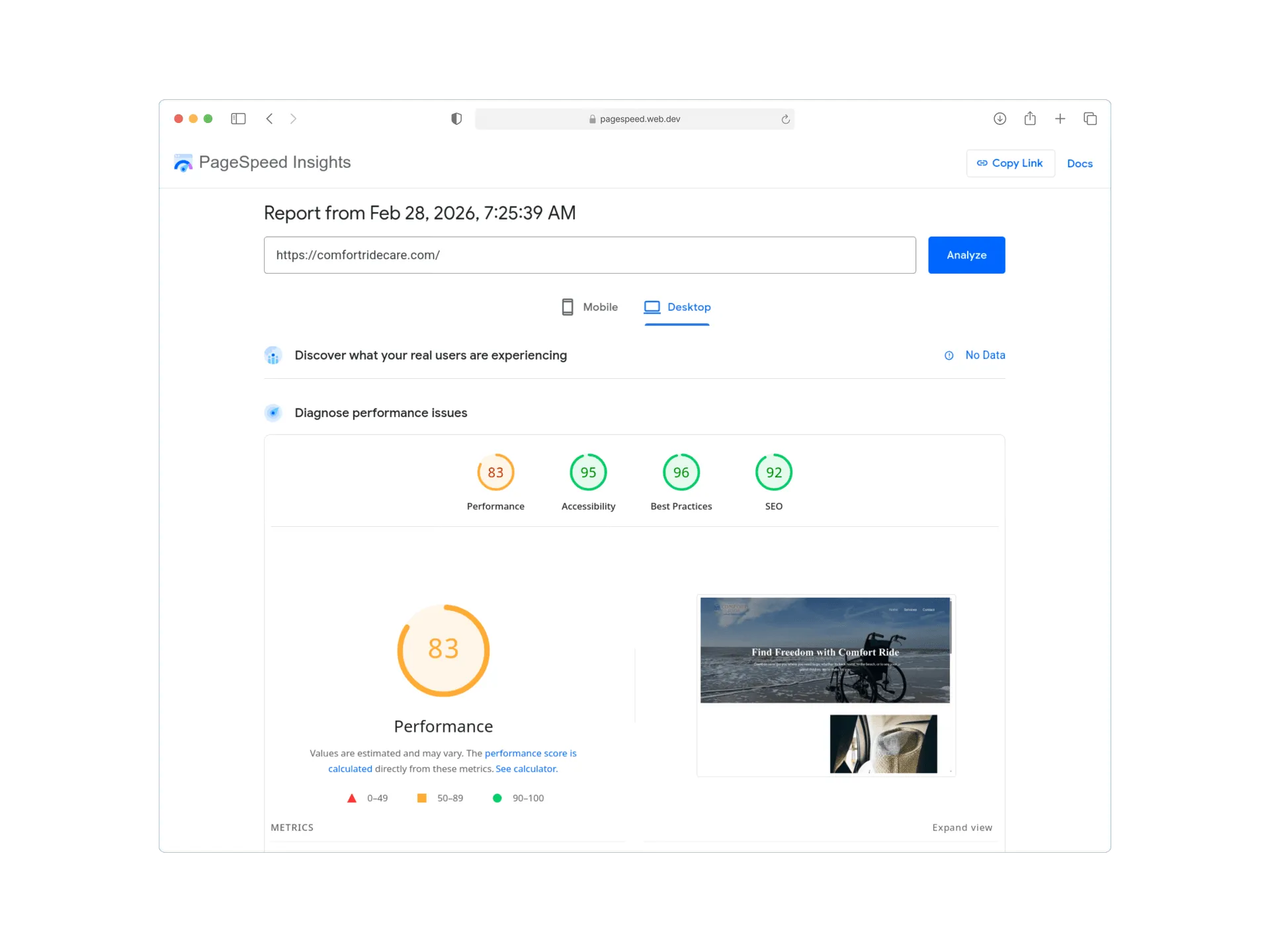Go forward with the right arrow

[x=293, y=119]
